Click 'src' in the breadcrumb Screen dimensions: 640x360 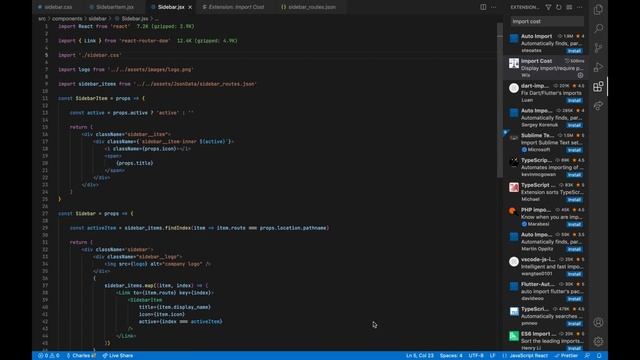42,19
